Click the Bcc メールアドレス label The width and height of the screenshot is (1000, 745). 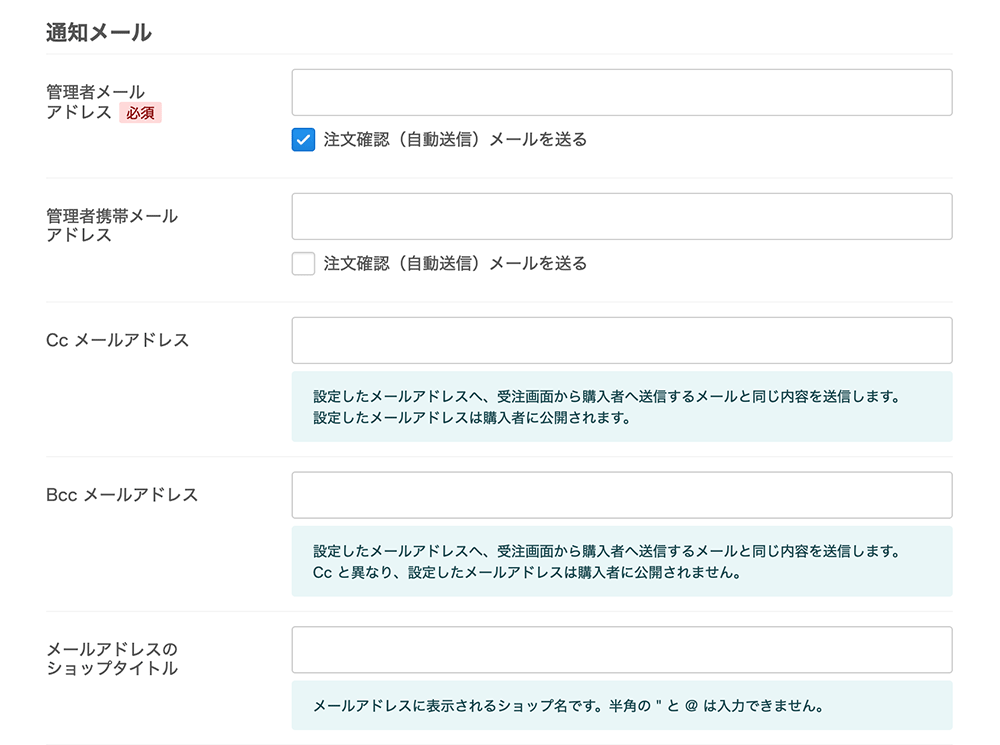[x=122, y=495]
